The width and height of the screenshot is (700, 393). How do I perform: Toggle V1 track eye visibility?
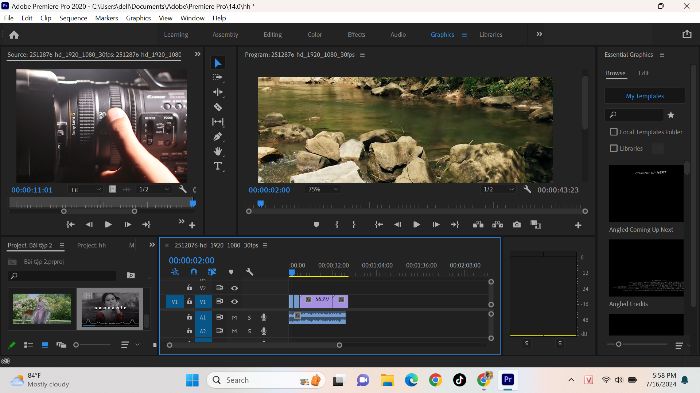(x=234, y=301)
